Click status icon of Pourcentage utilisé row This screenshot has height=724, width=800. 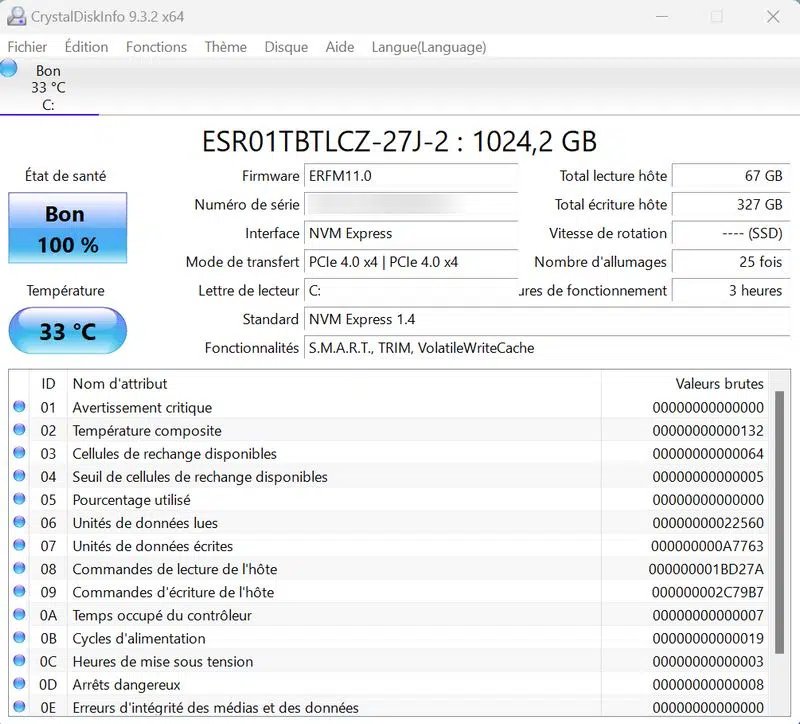point(19,500)
